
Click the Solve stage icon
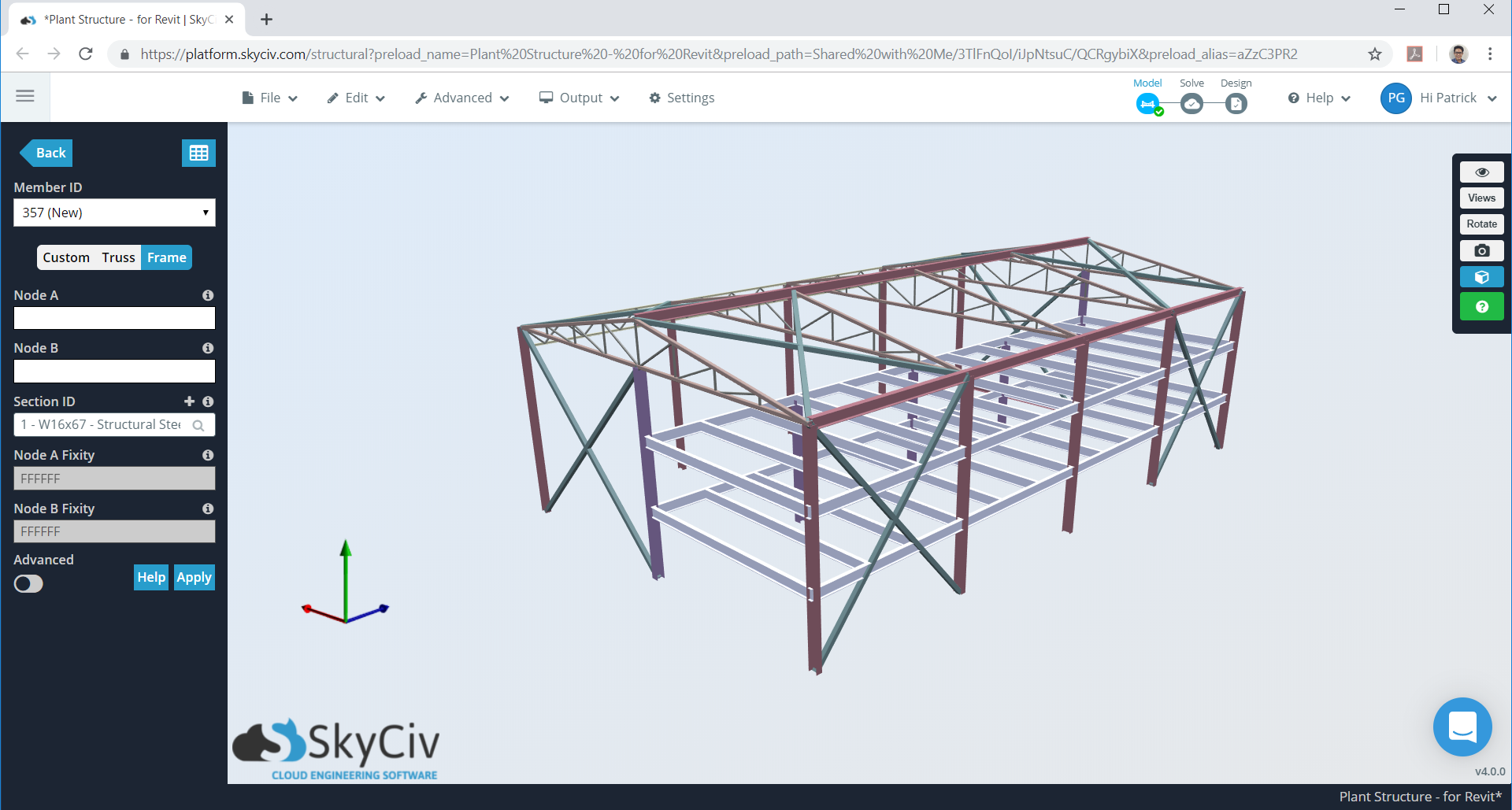(1191, 104)
